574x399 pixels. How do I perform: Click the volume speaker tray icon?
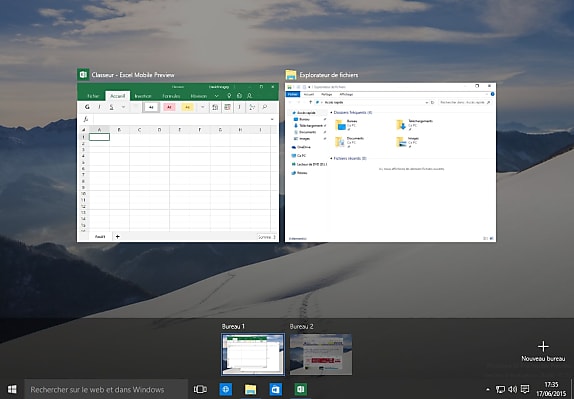pyautogui.click(x=512, y=389)
